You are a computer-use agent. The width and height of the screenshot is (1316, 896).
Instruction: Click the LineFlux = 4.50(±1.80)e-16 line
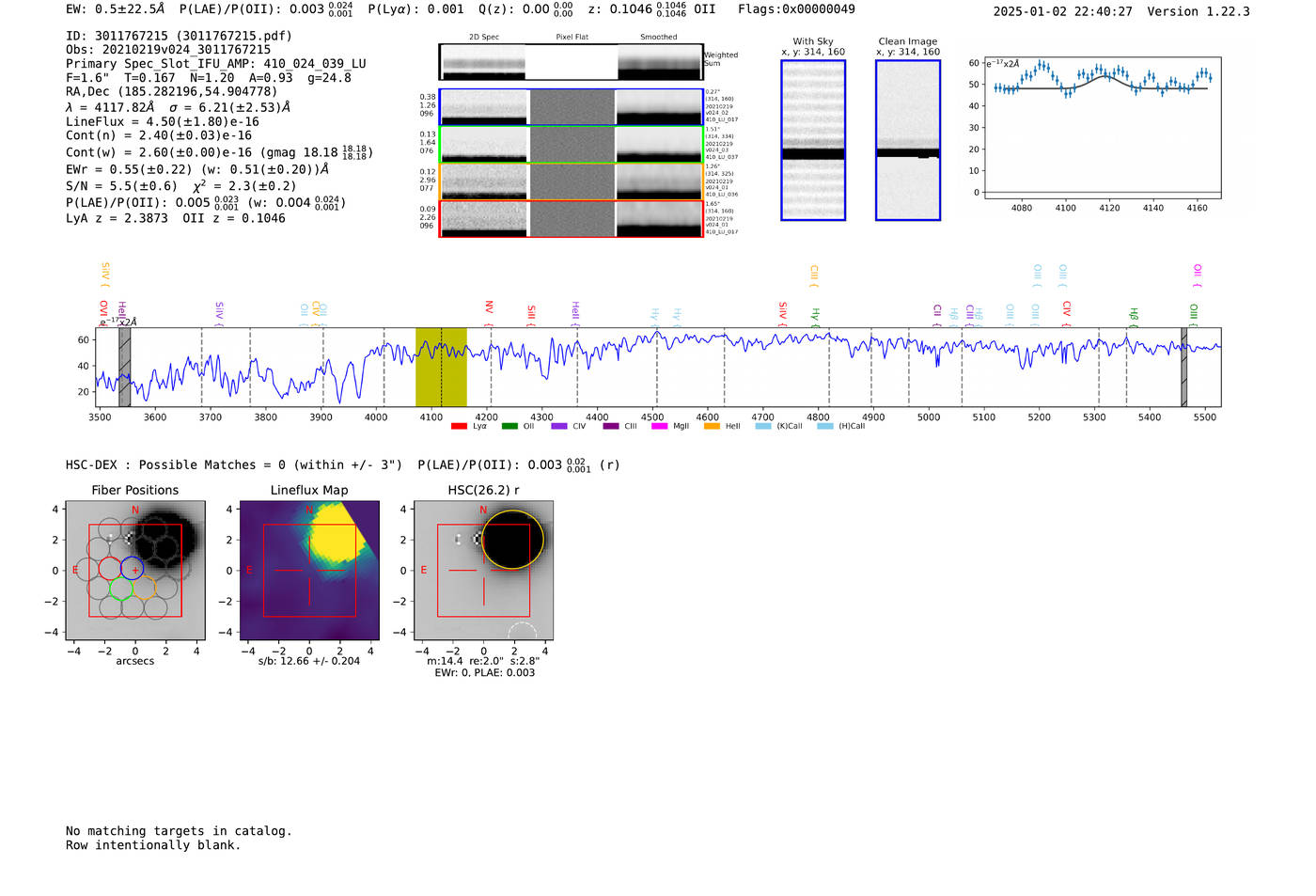[x=163, y=121]
